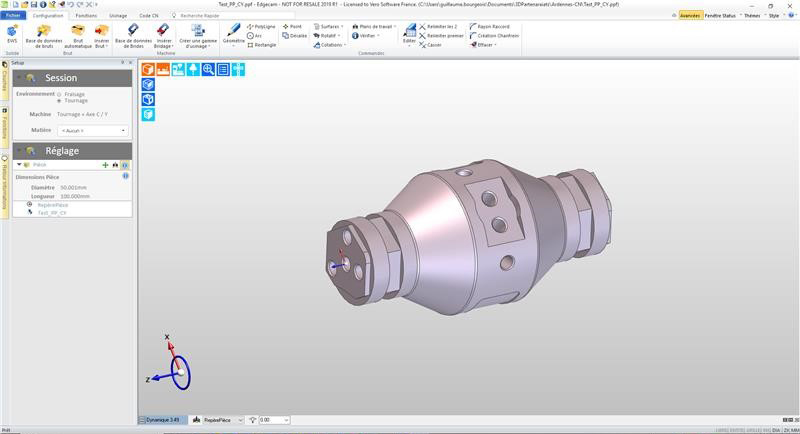Click the zoom magnifier view icon

tap(208, 69)
